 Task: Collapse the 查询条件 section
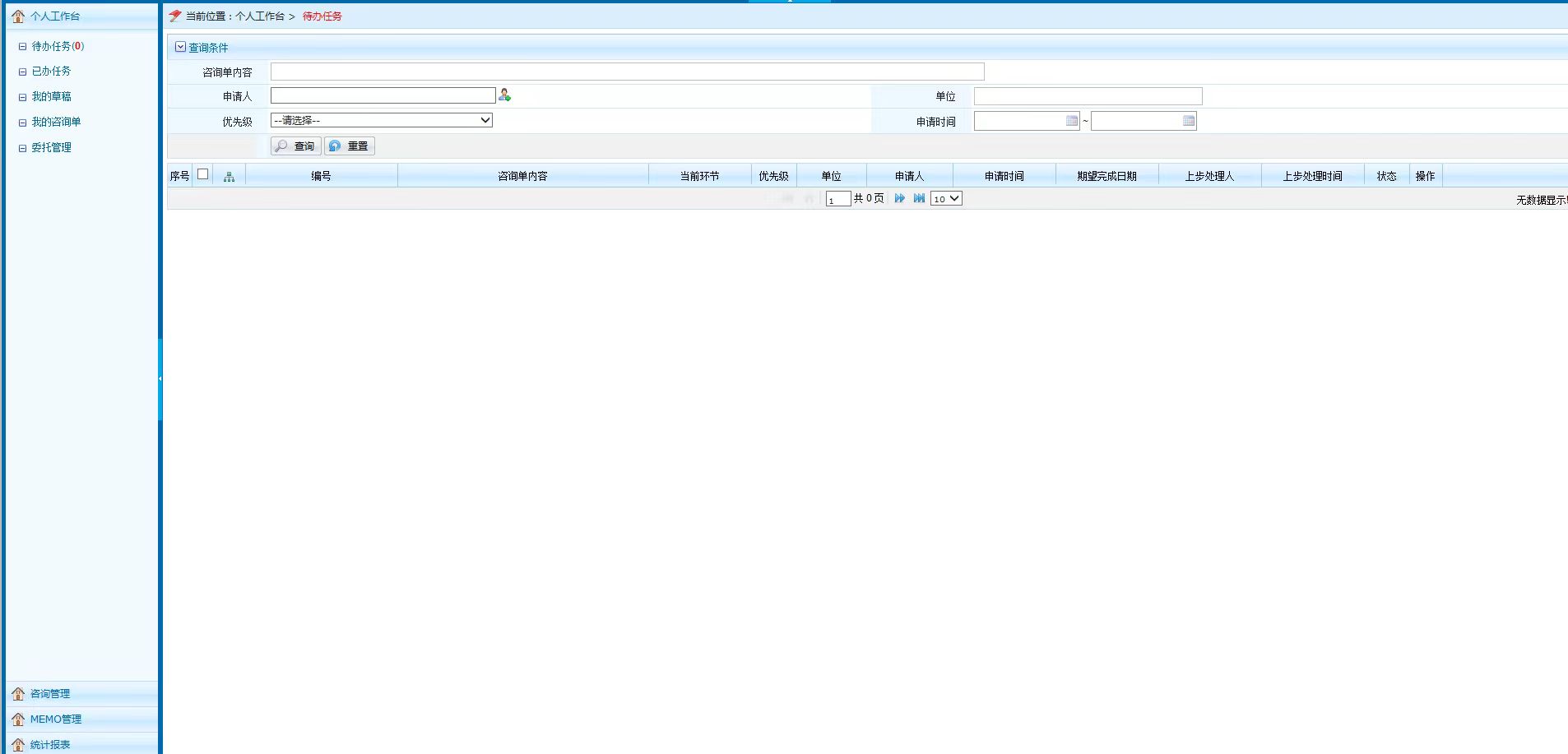click(x=180, y=48)
